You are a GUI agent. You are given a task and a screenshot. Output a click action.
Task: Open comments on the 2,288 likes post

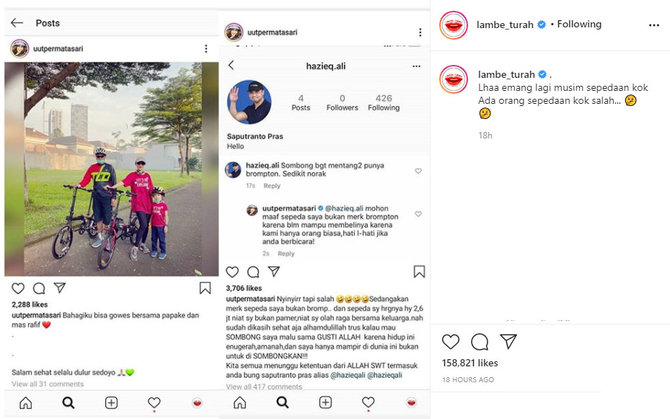pos(39,288)
